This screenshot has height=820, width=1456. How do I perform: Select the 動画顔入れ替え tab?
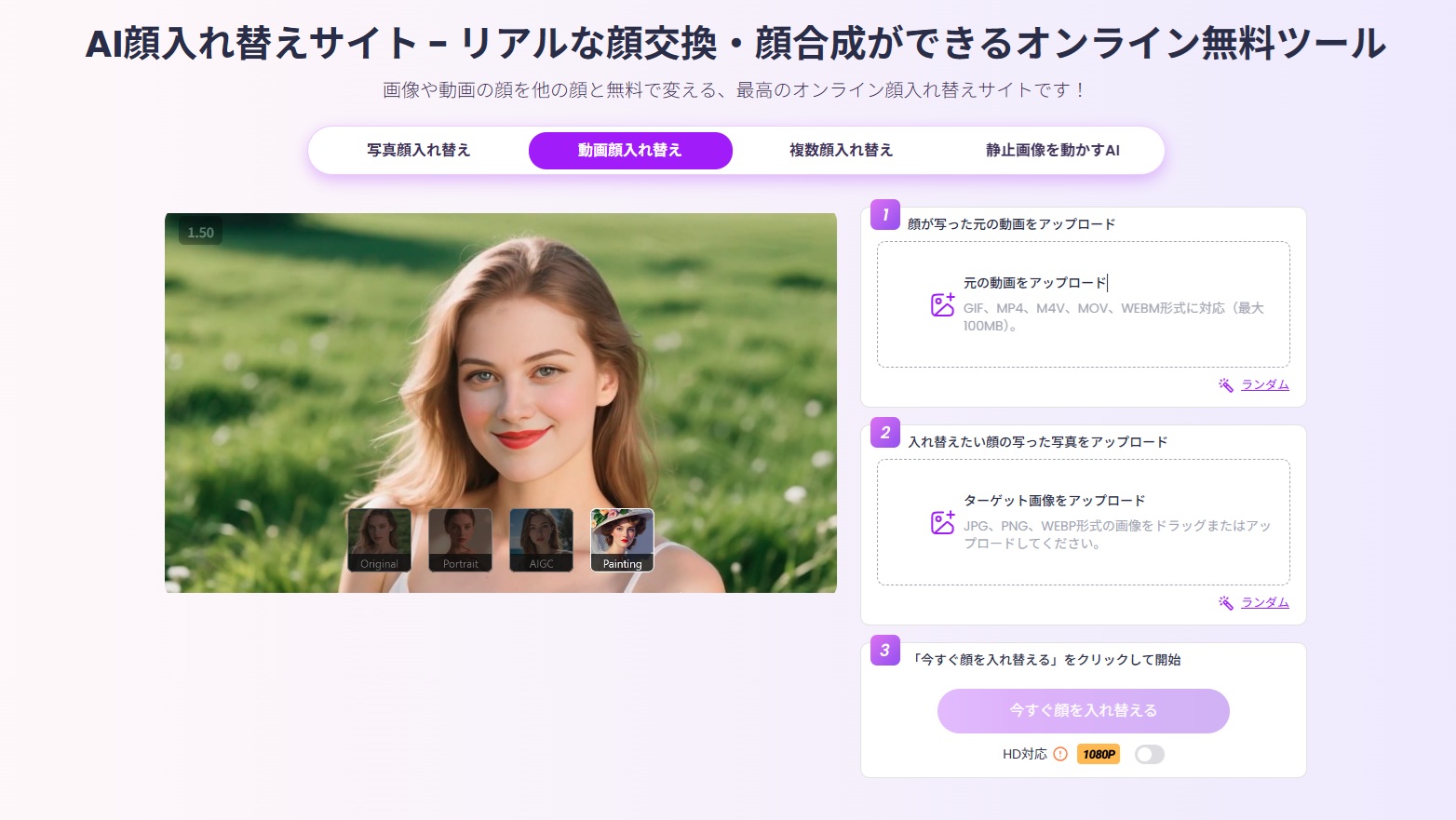coord(630,151)
